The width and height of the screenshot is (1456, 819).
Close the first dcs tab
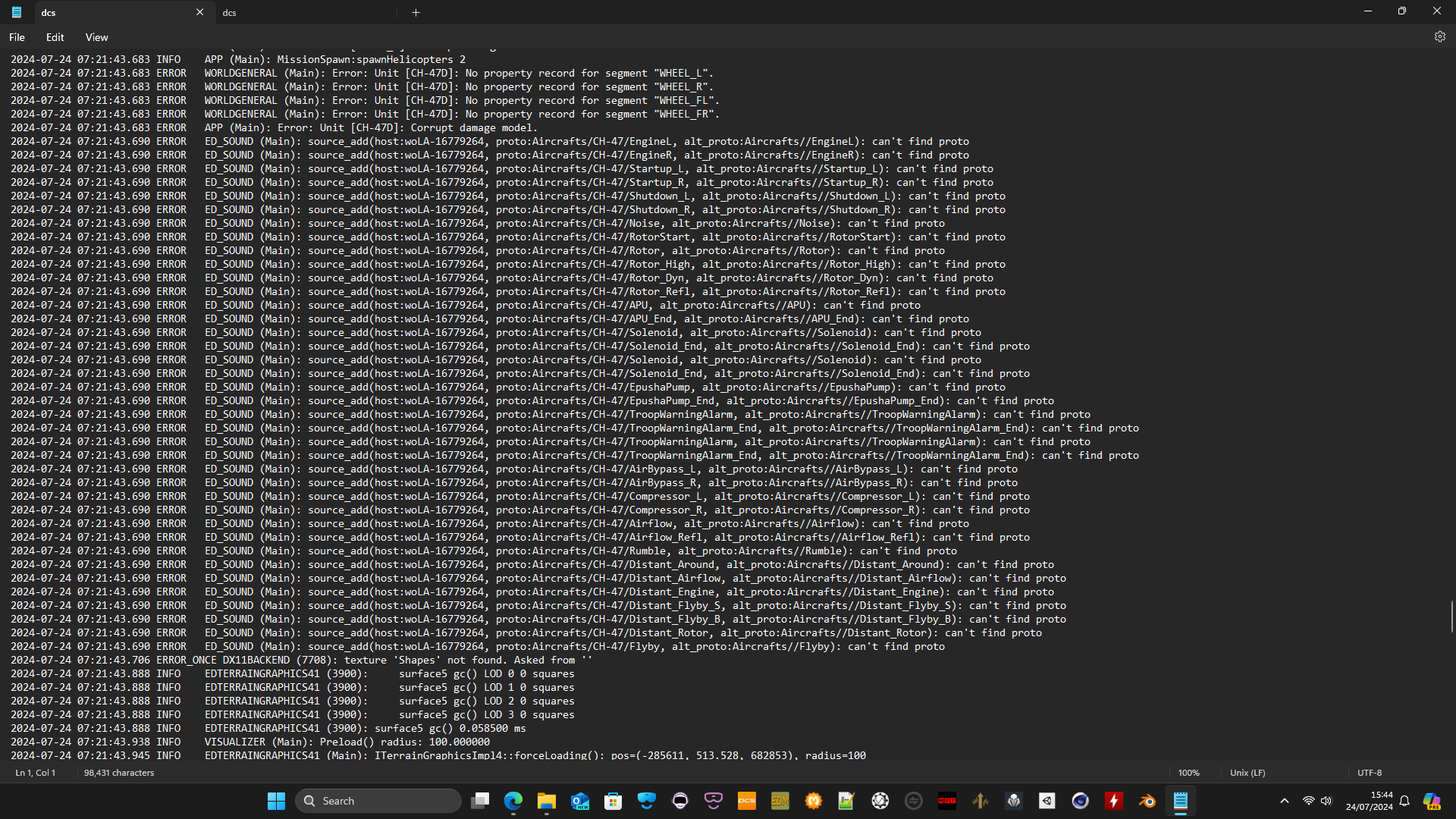tap(199, 12)
